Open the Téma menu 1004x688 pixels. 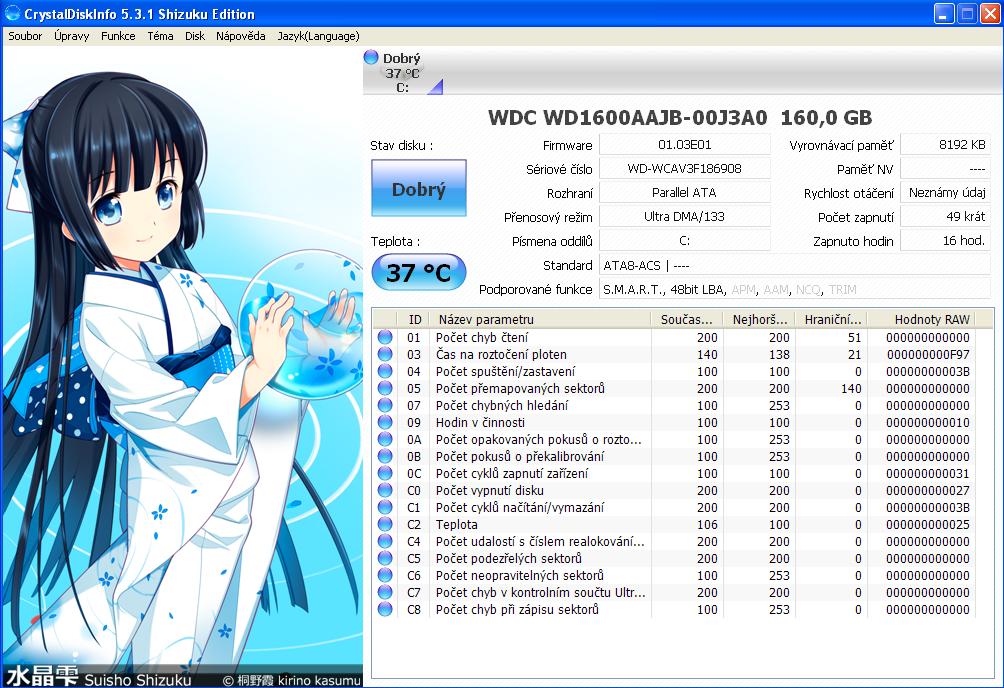pyautogui.click(x=160, y=36)
